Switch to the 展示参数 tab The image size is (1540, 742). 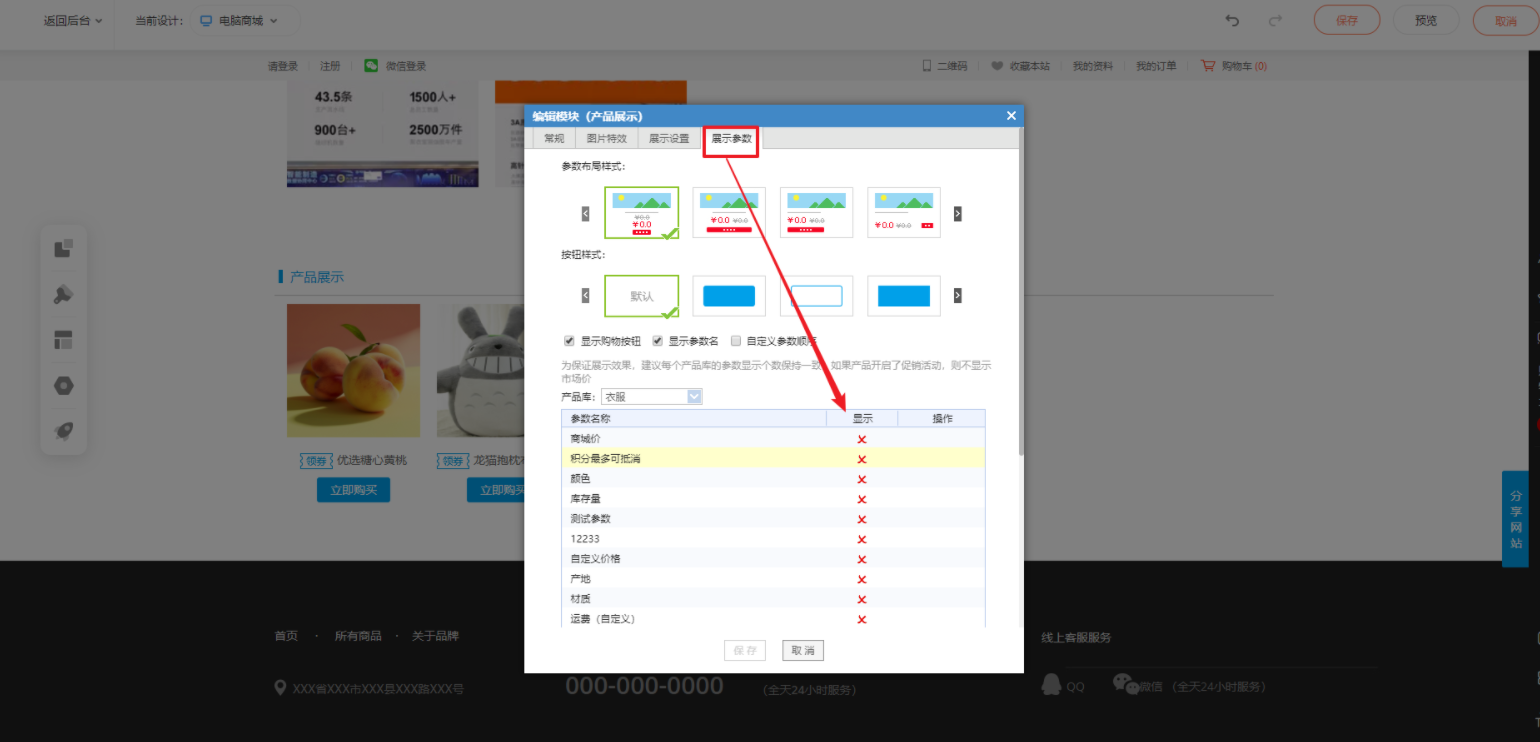(731, 139)
